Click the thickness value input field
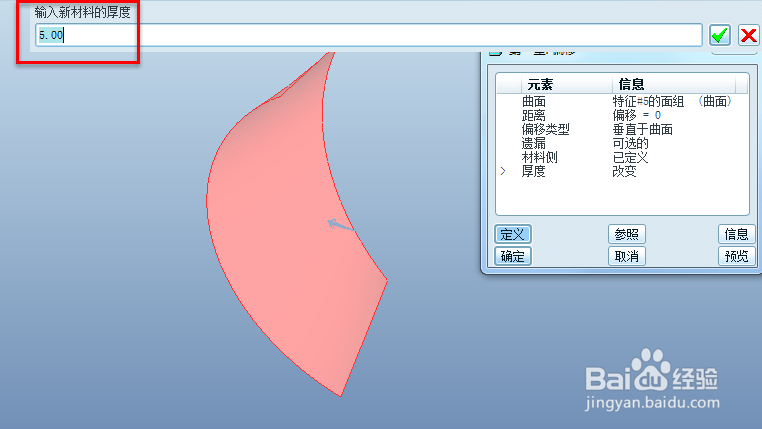Screen dimensions: 762x429 (369, 35)
